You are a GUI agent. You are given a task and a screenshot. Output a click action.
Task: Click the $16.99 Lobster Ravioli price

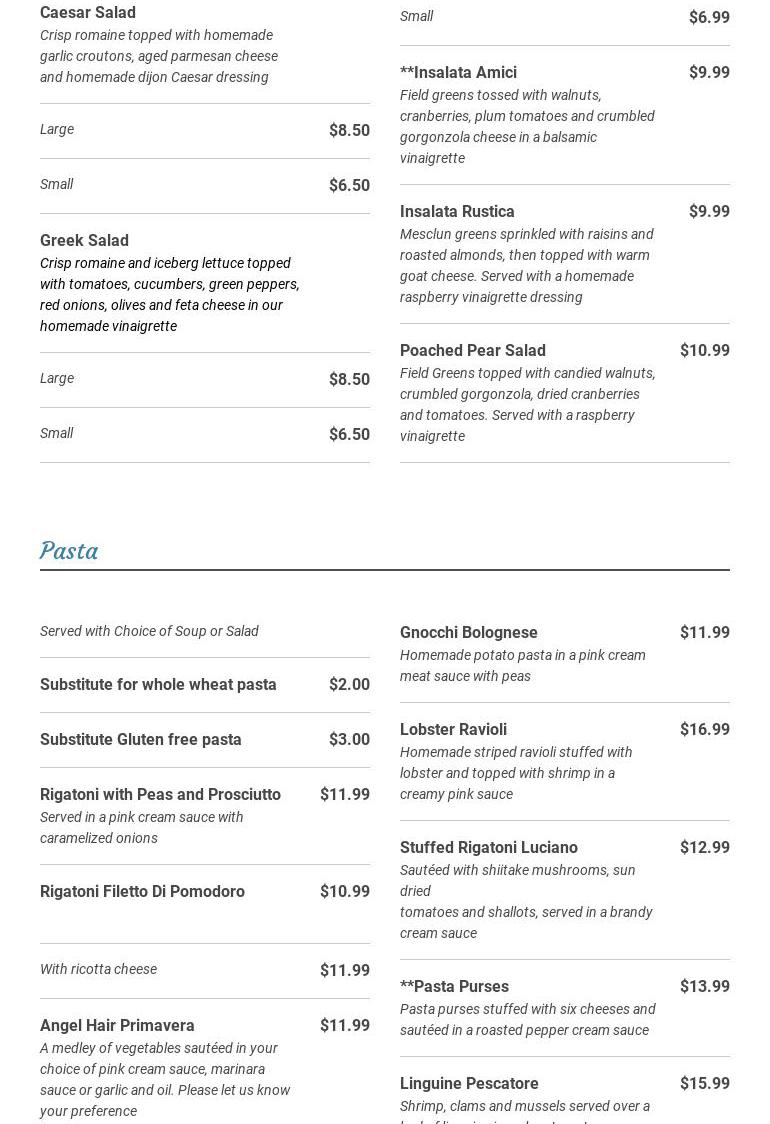point(705,730)
